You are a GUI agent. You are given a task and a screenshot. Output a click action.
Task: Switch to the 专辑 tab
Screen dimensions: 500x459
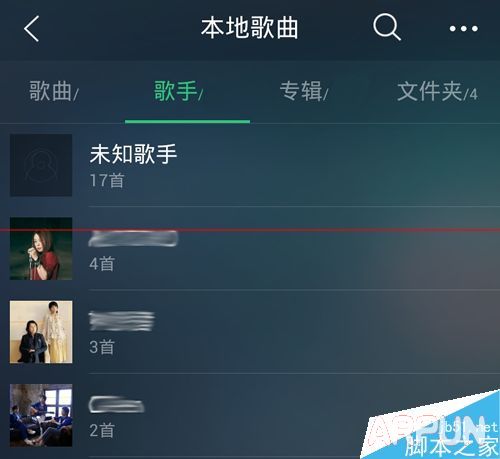304,91
